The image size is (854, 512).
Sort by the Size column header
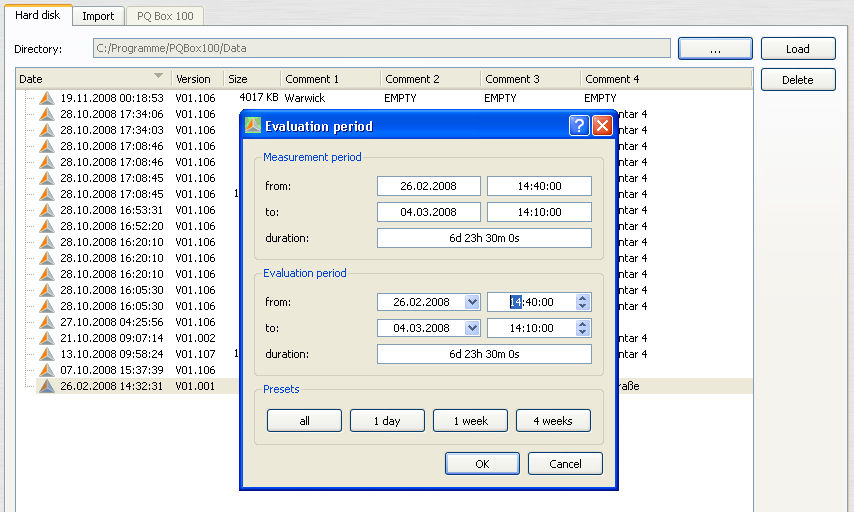(x=252, y=79)
